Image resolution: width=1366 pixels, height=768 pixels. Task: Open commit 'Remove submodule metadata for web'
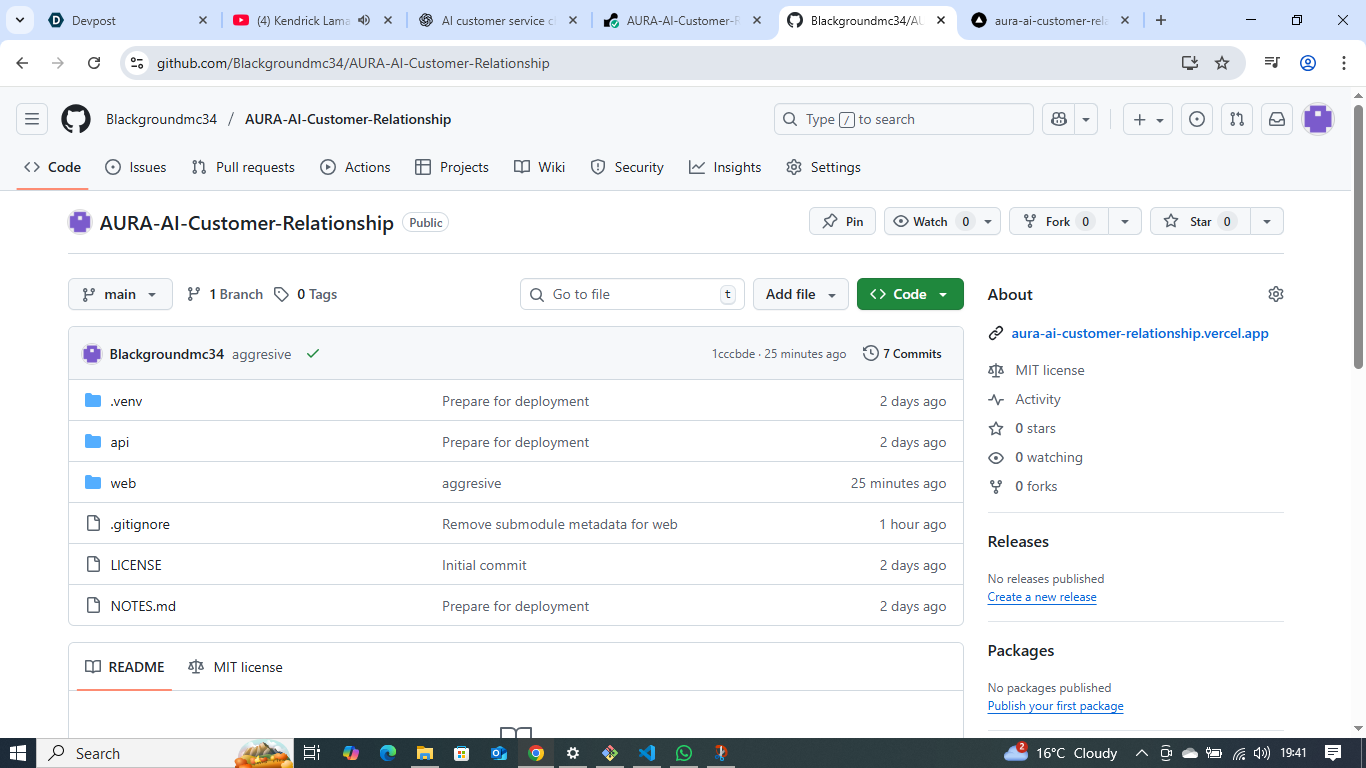click(560, 524)
